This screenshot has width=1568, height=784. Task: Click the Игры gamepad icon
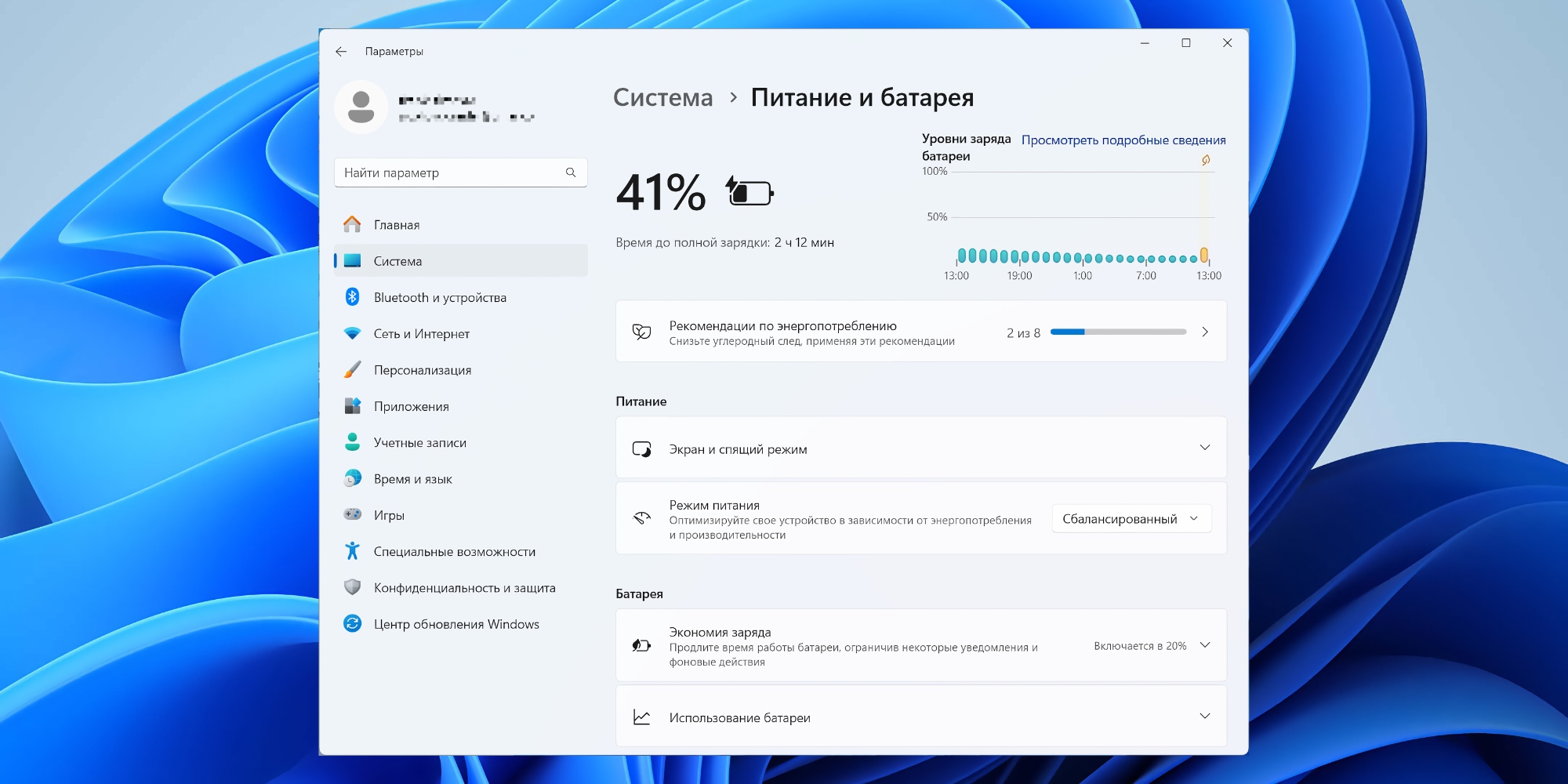tap(352, 514)
